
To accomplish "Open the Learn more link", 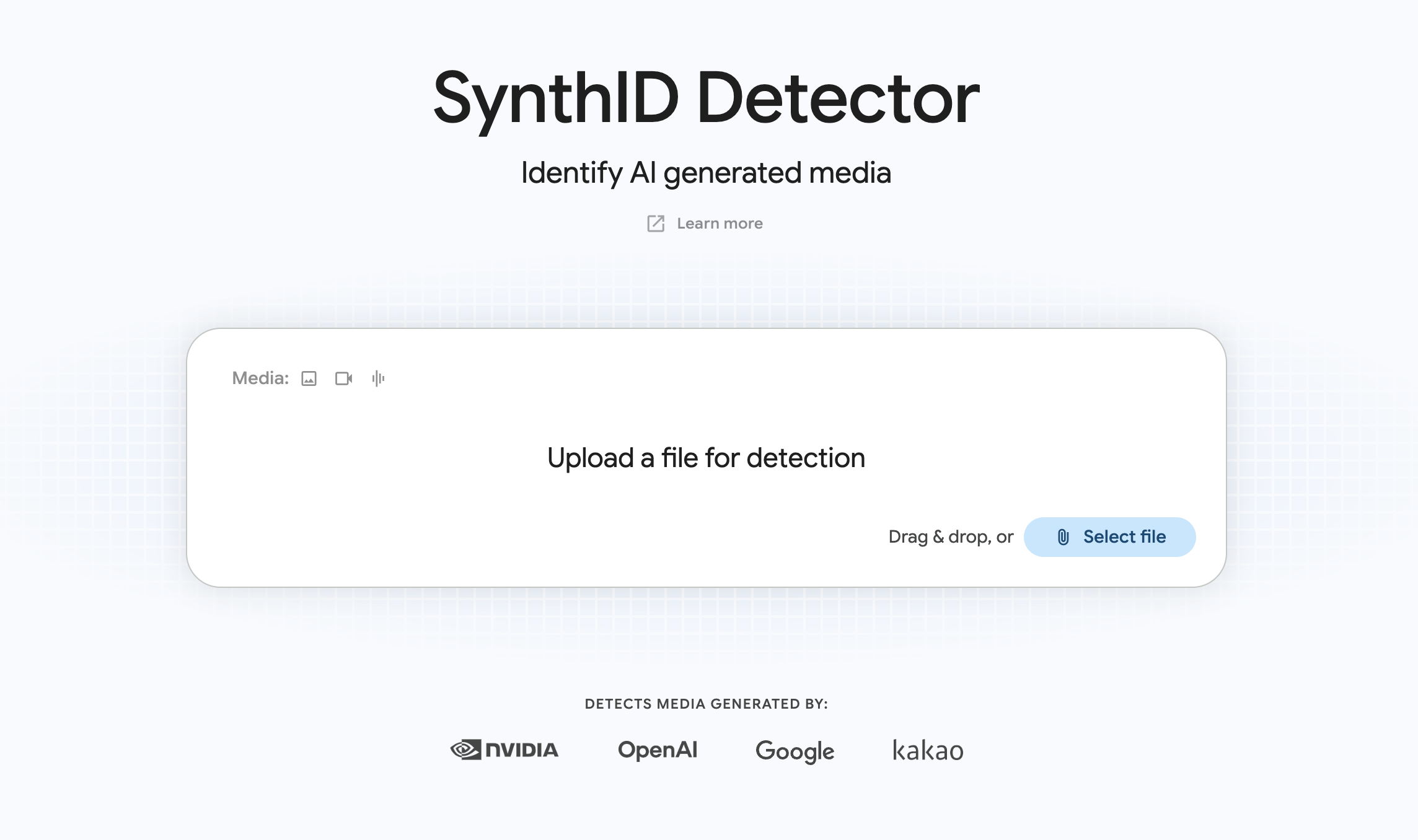I will coord(705,224).
